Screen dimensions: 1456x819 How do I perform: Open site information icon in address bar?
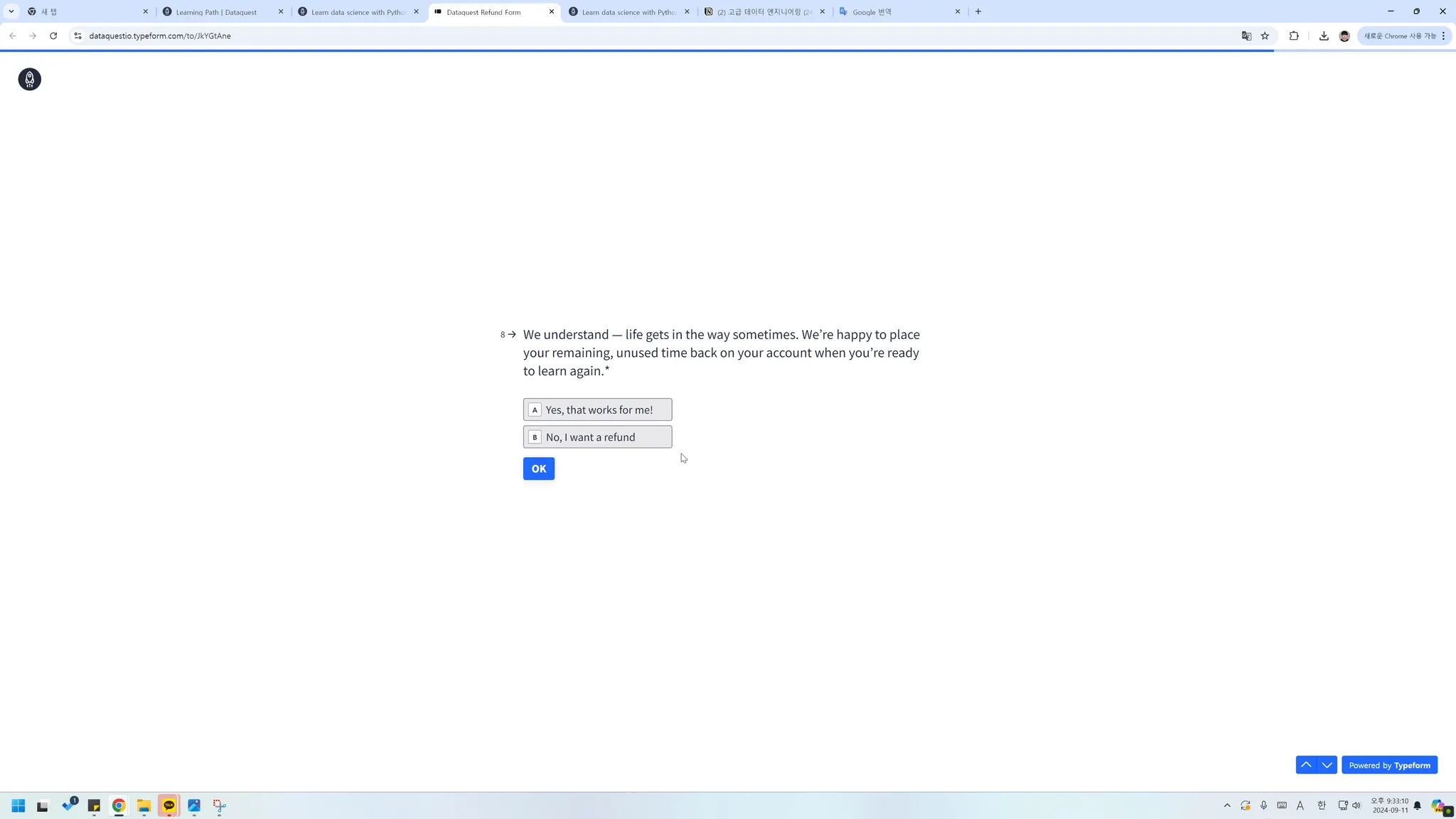click(x=77, y=36)
